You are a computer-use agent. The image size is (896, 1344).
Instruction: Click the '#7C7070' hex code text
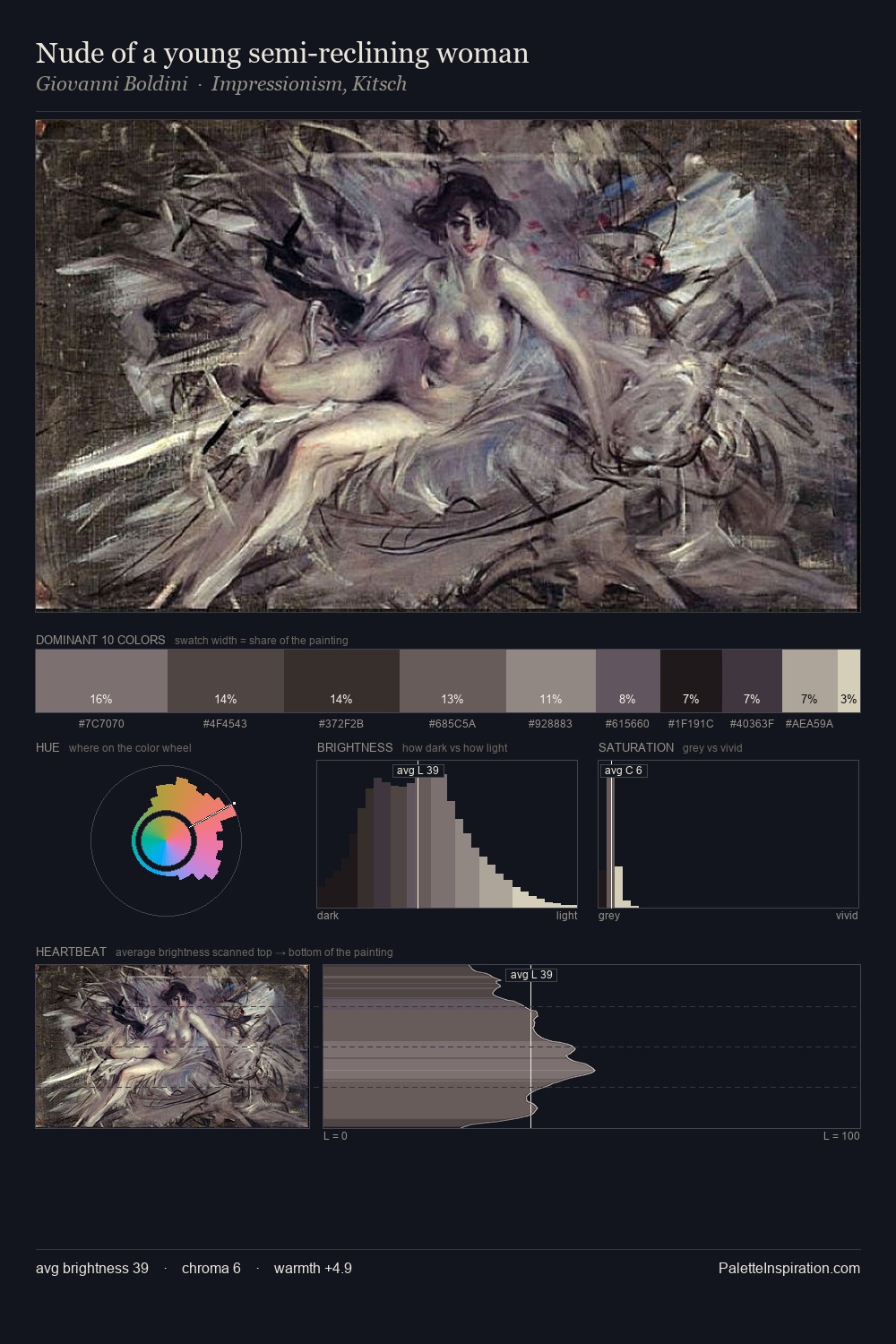coord(101,724)
